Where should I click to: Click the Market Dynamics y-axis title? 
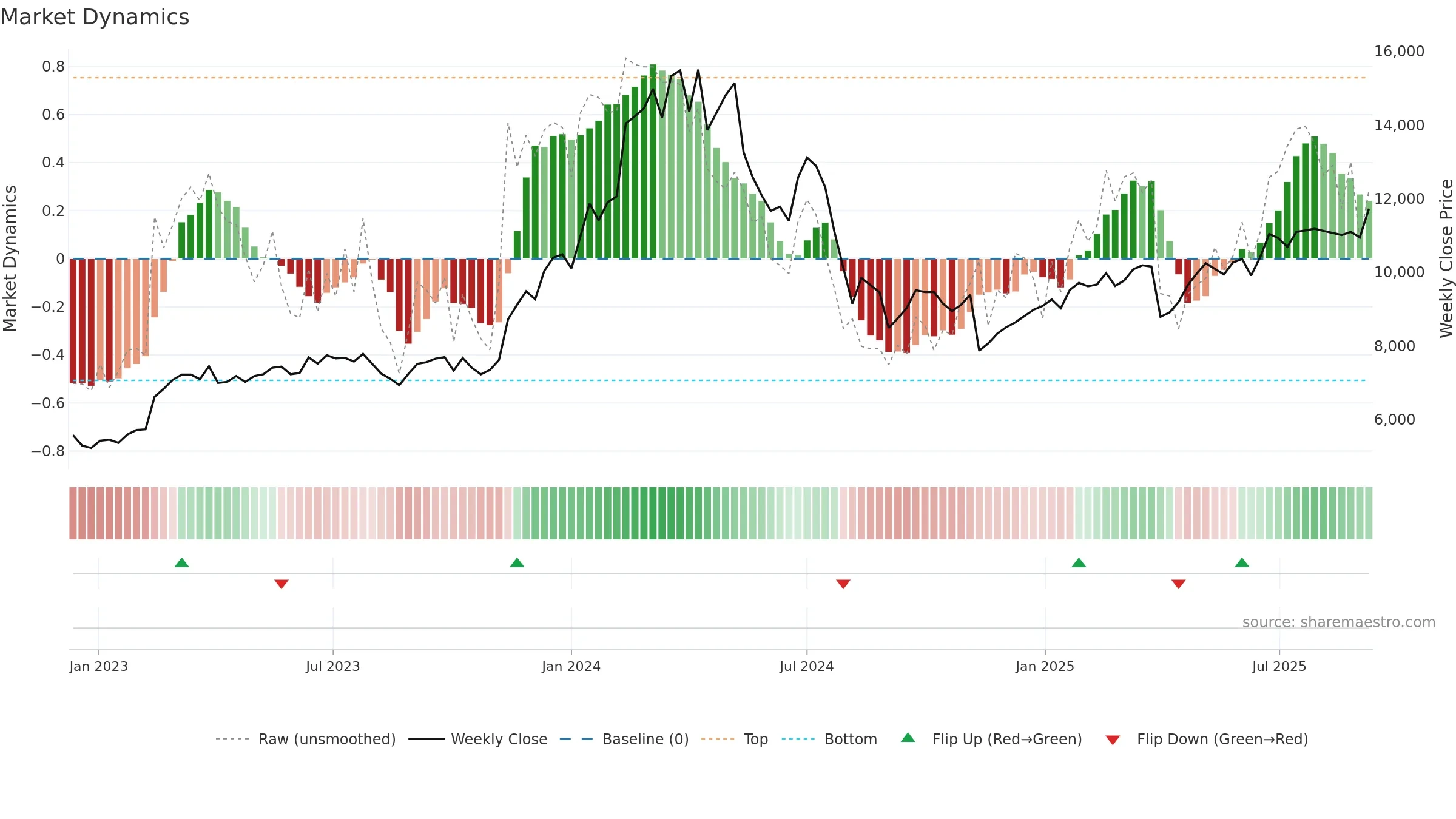[10, 258]
